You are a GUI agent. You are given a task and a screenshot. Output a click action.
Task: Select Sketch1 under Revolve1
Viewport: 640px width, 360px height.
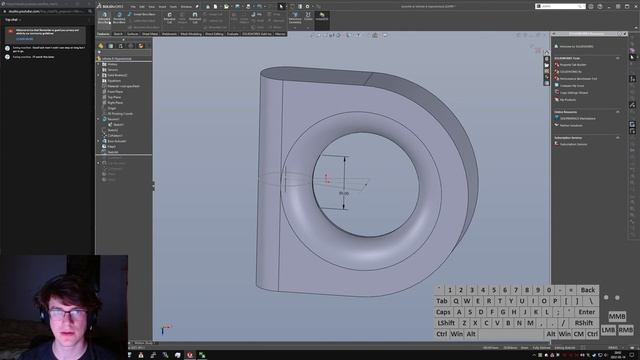(118, 125)
